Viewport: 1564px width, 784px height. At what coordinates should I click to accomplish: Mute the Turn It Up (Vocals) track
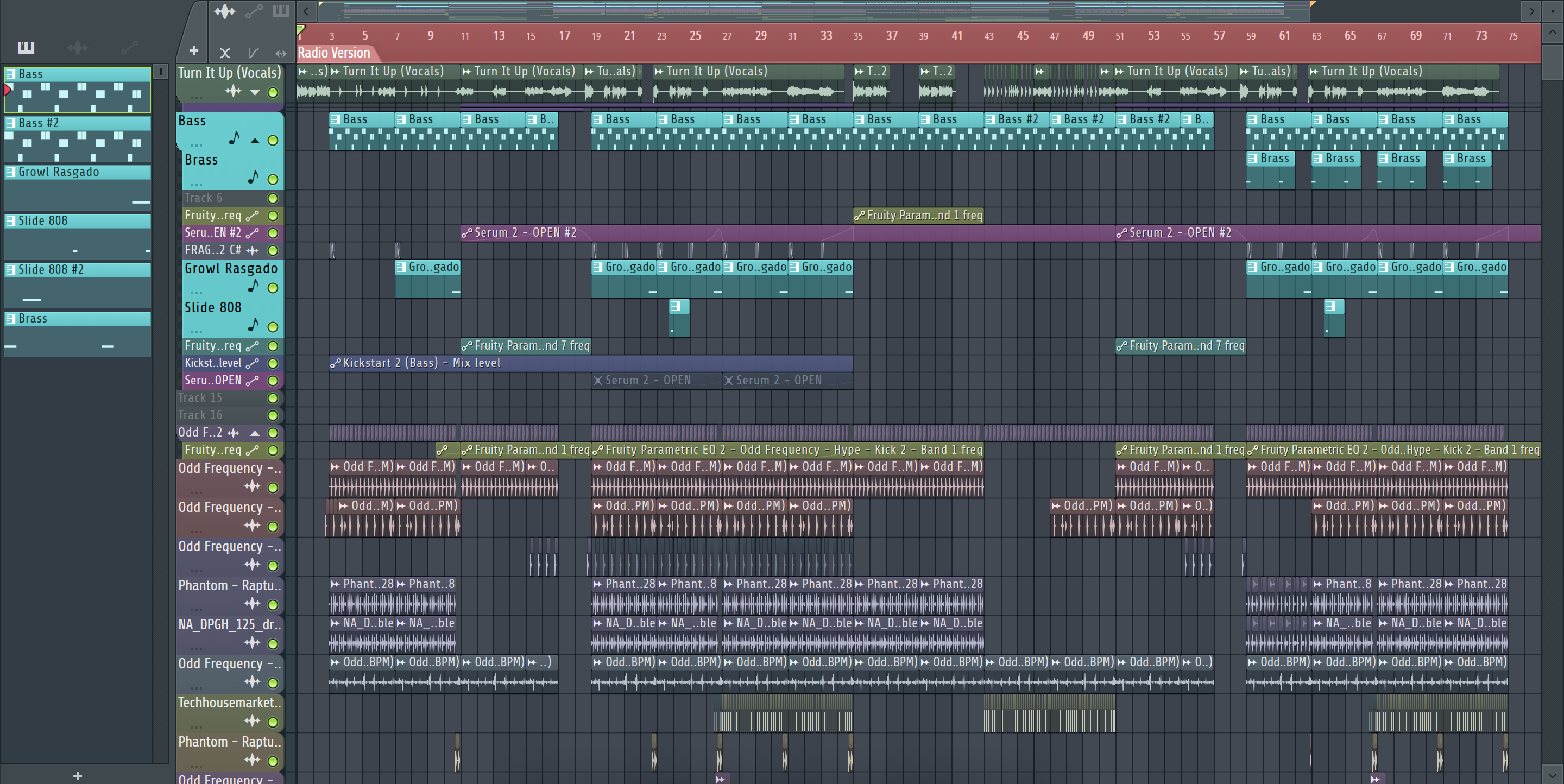click(x=273, y=93)
